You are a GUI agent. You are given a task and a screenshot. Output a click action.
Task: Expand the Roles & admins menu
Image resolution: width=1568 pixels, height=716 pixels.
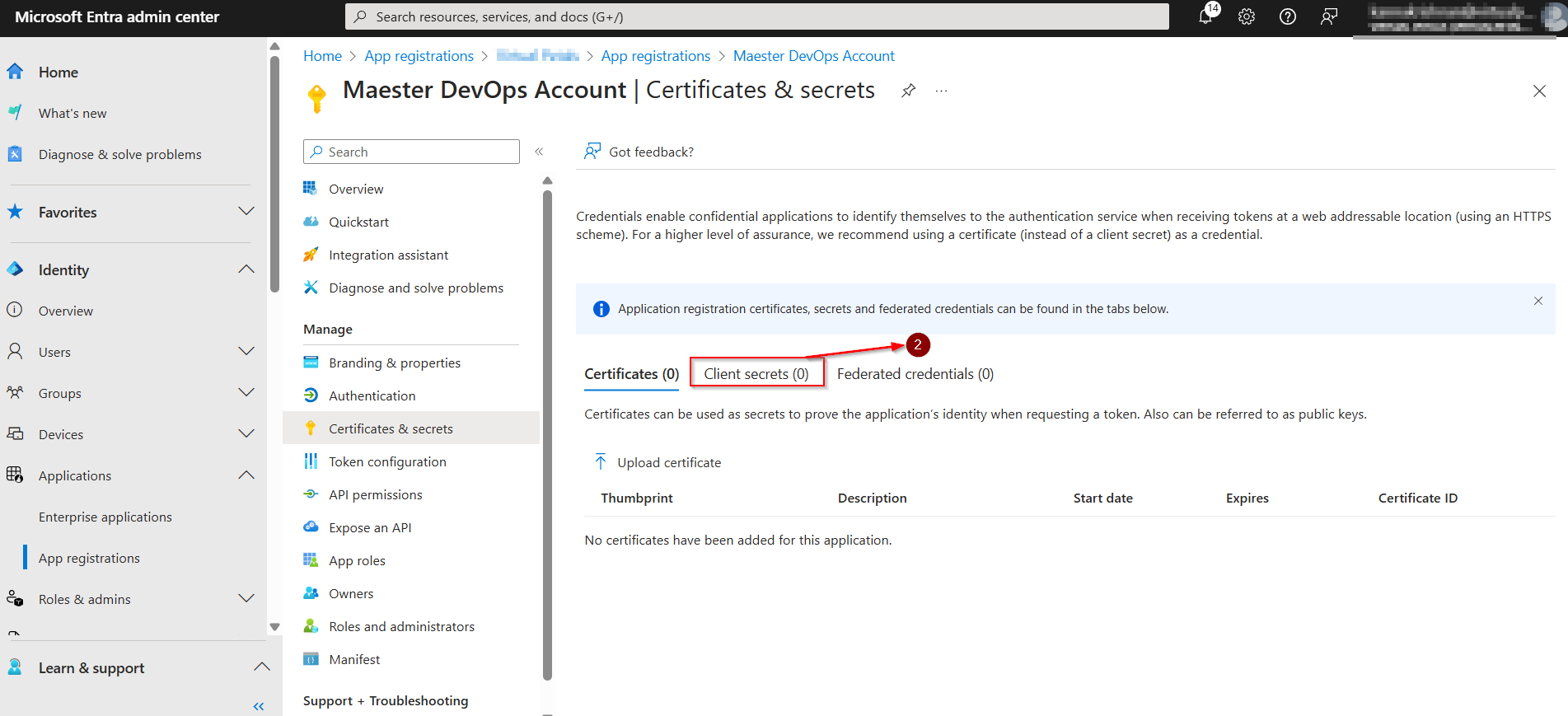click(x=246, y=599)
